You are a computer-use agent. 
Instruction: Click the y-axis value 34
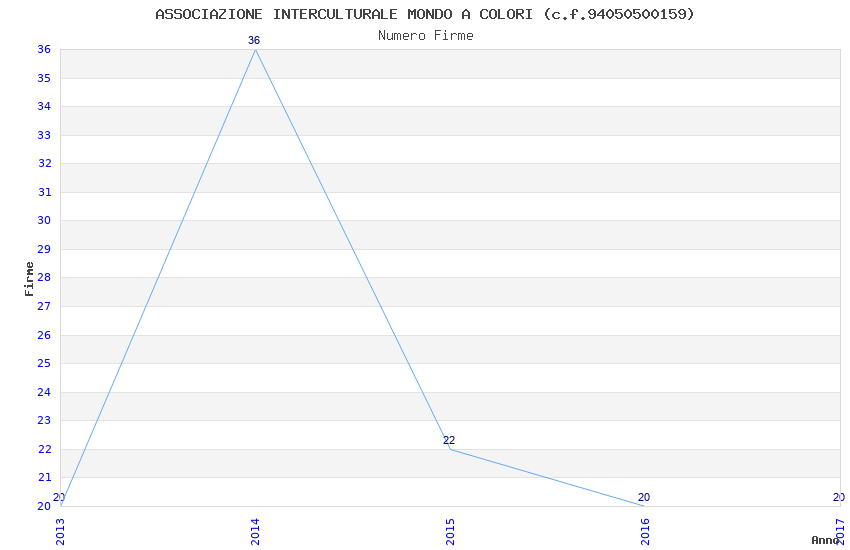coord(44,106)
